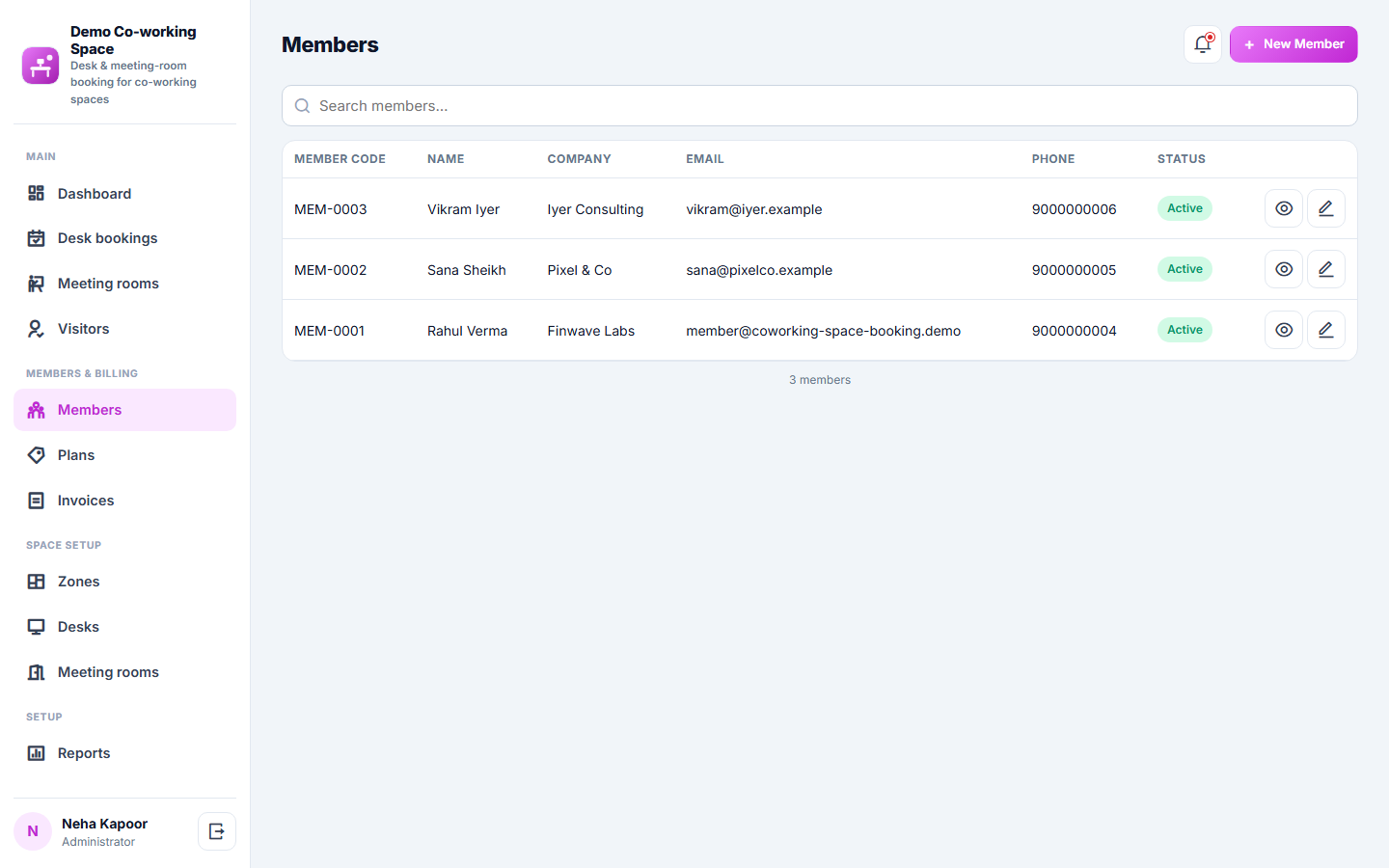This screenshot has height=868, width=1389.
Task: Edit member Rahul Verma
Action: point(1326,330)
